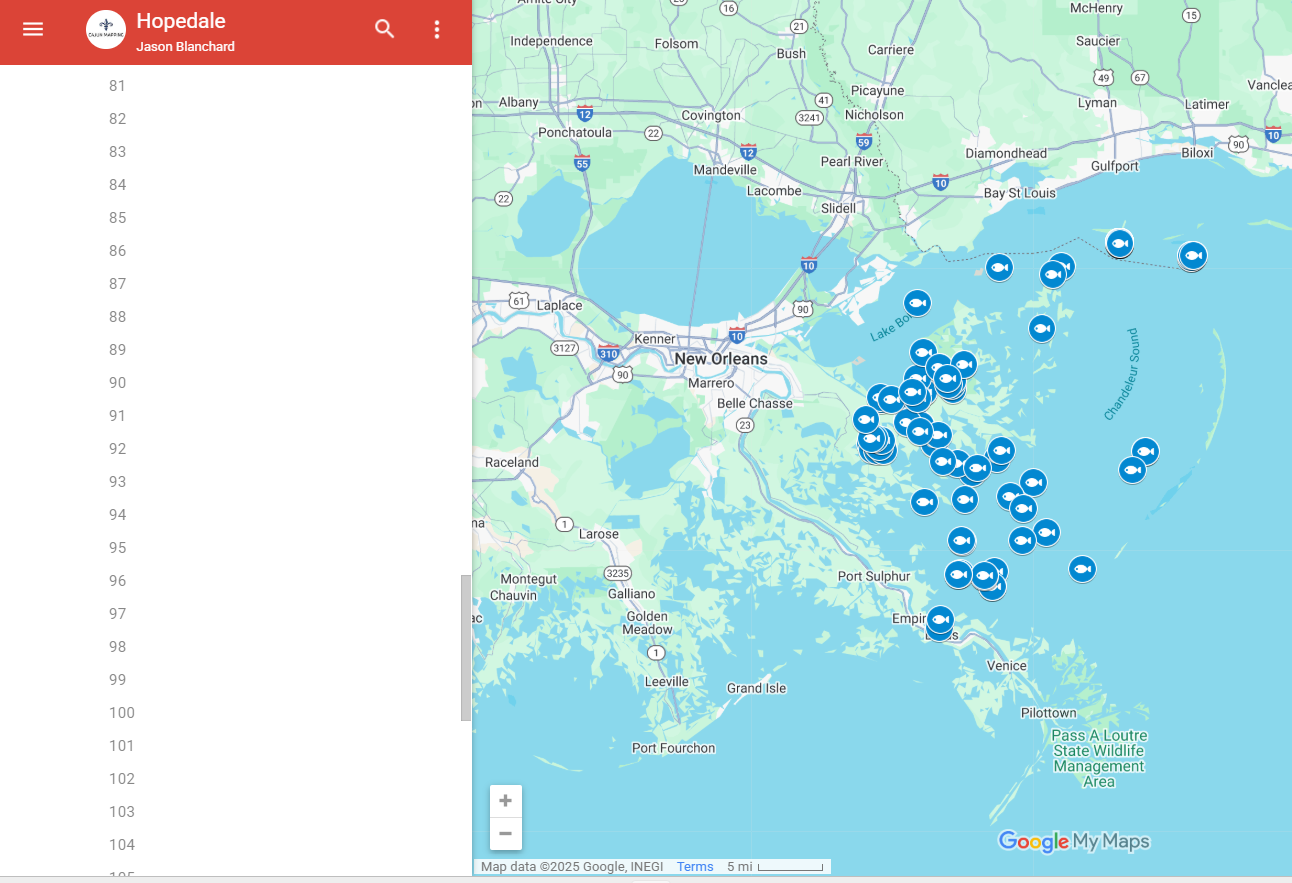1292x883 pixels.
Task: Select the fish marker at Empire
Action: pyautogui.click(x=940, y=620)
